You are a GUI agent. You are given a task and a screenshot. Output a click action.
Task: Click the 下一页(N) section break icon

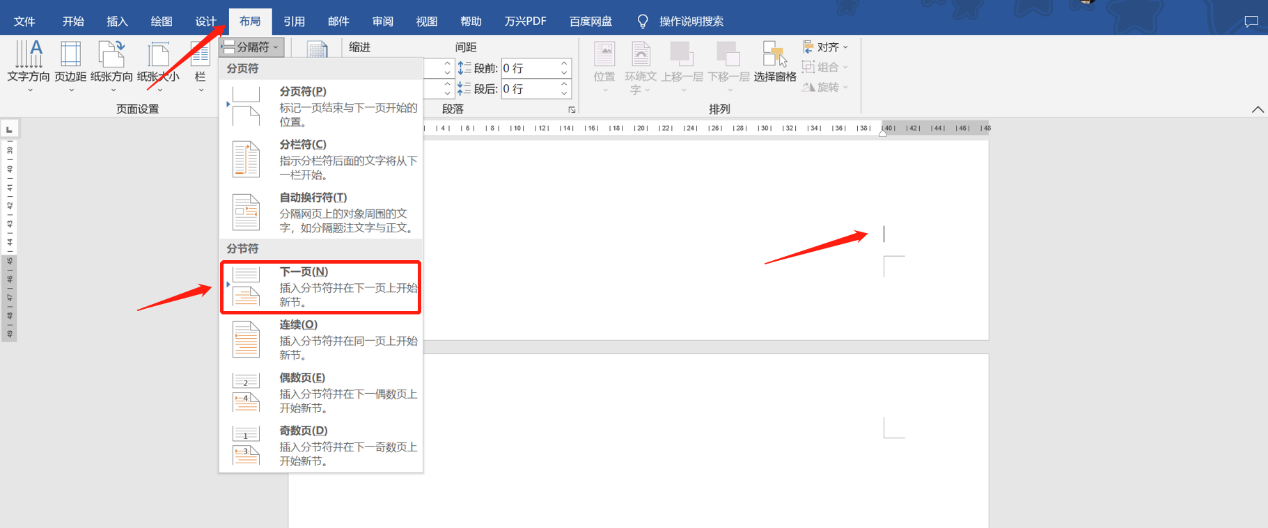(246, 286)
